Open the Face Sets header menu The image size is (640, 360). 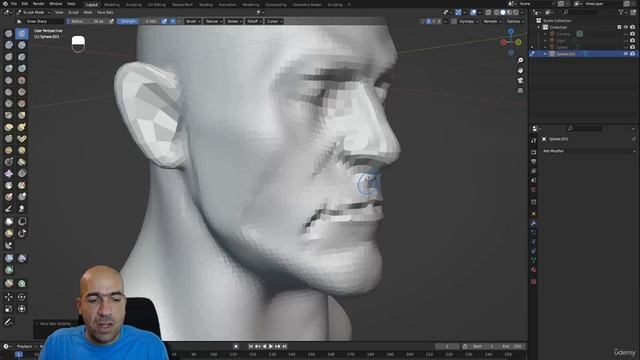105,13
